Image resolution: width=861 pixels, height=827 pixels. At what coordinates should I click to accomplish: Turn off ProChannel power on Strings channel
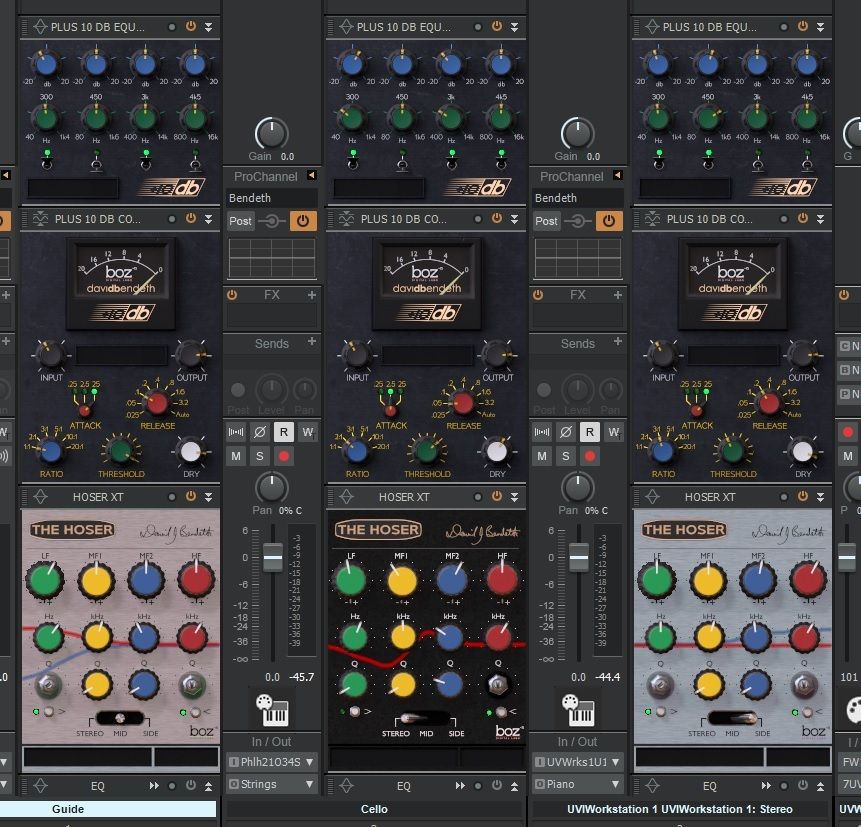point(302,221)
